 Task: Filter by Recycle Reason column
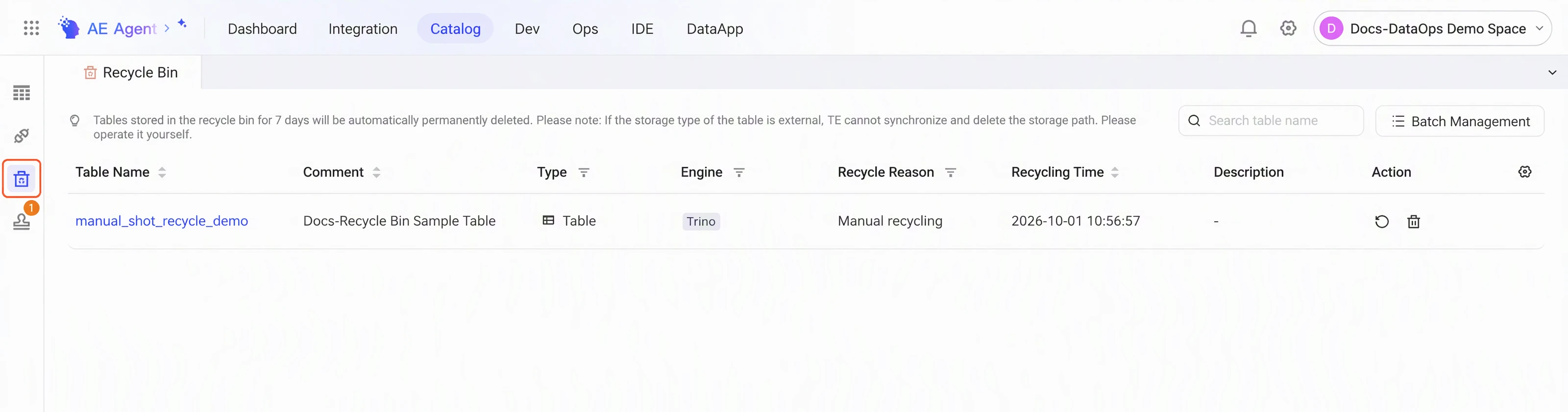click(950, 173)
